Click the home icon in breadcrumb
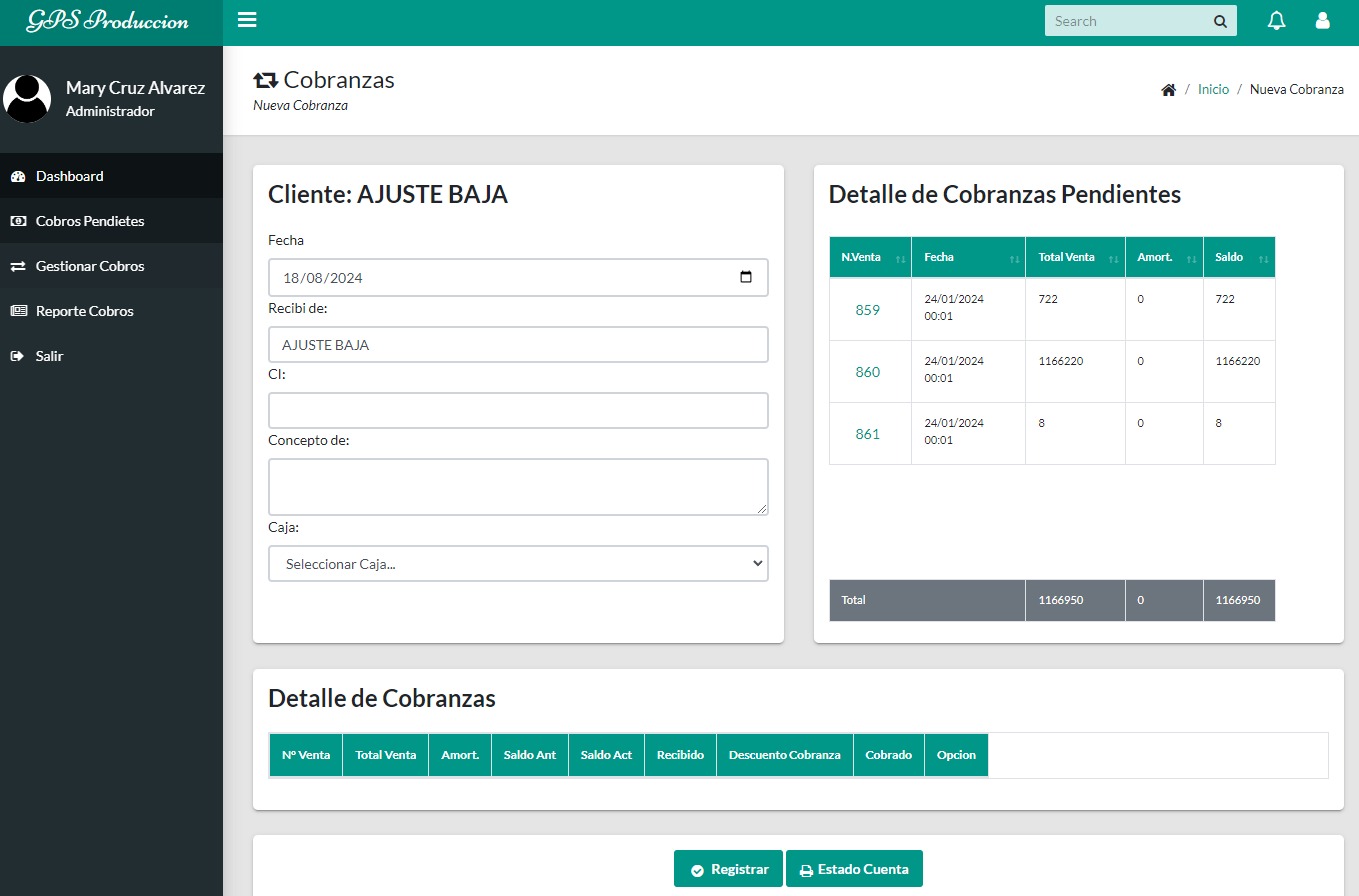This screenshot has width=1359, height=896. 1168,90
